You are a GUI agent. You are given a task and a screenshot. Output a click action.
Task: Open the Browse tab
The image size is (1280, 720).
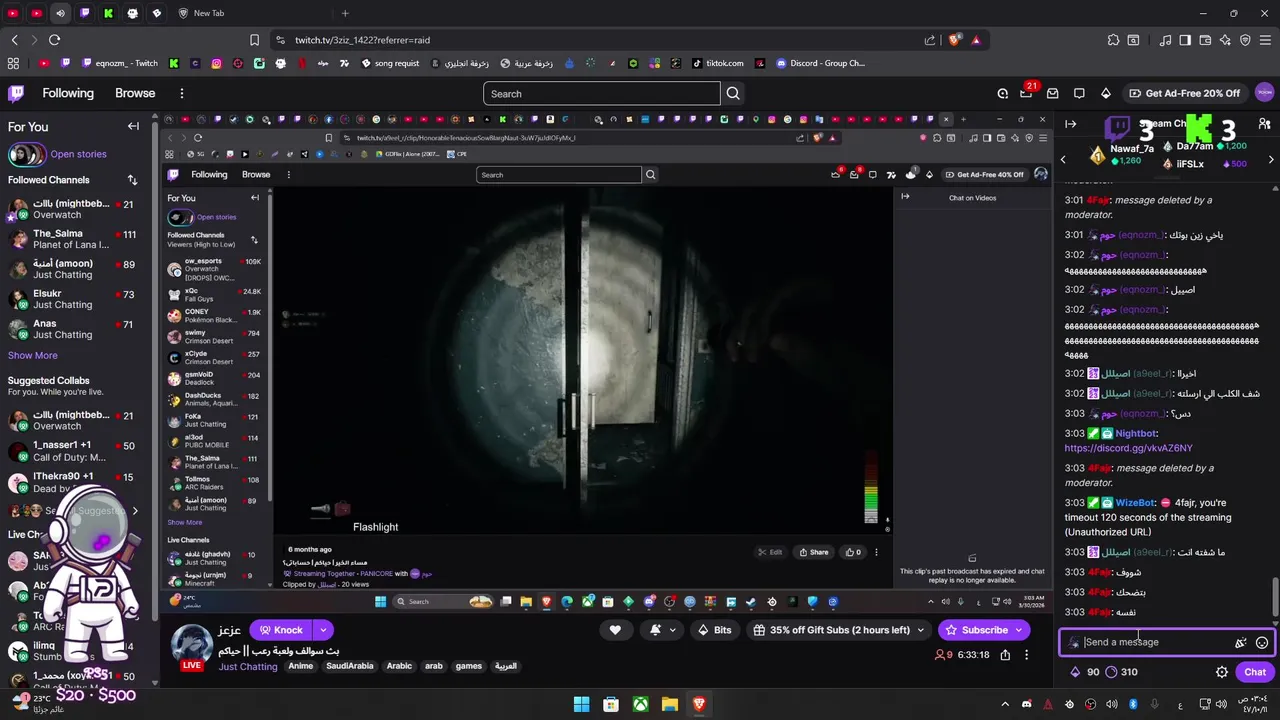pyautogui.click(x=135, y=93)
